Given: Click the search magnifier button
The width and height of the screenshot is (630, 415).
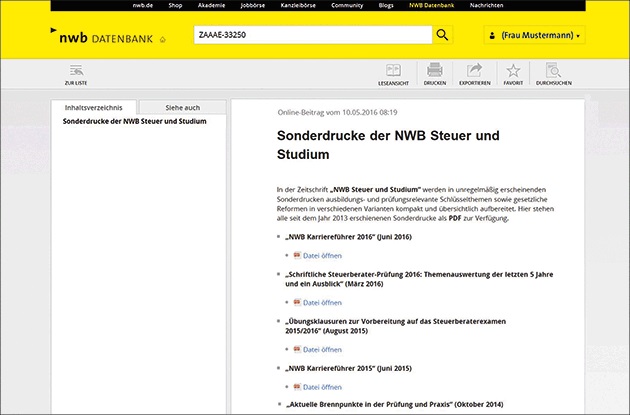Looking at the screenshot, I should click(444, 35).
